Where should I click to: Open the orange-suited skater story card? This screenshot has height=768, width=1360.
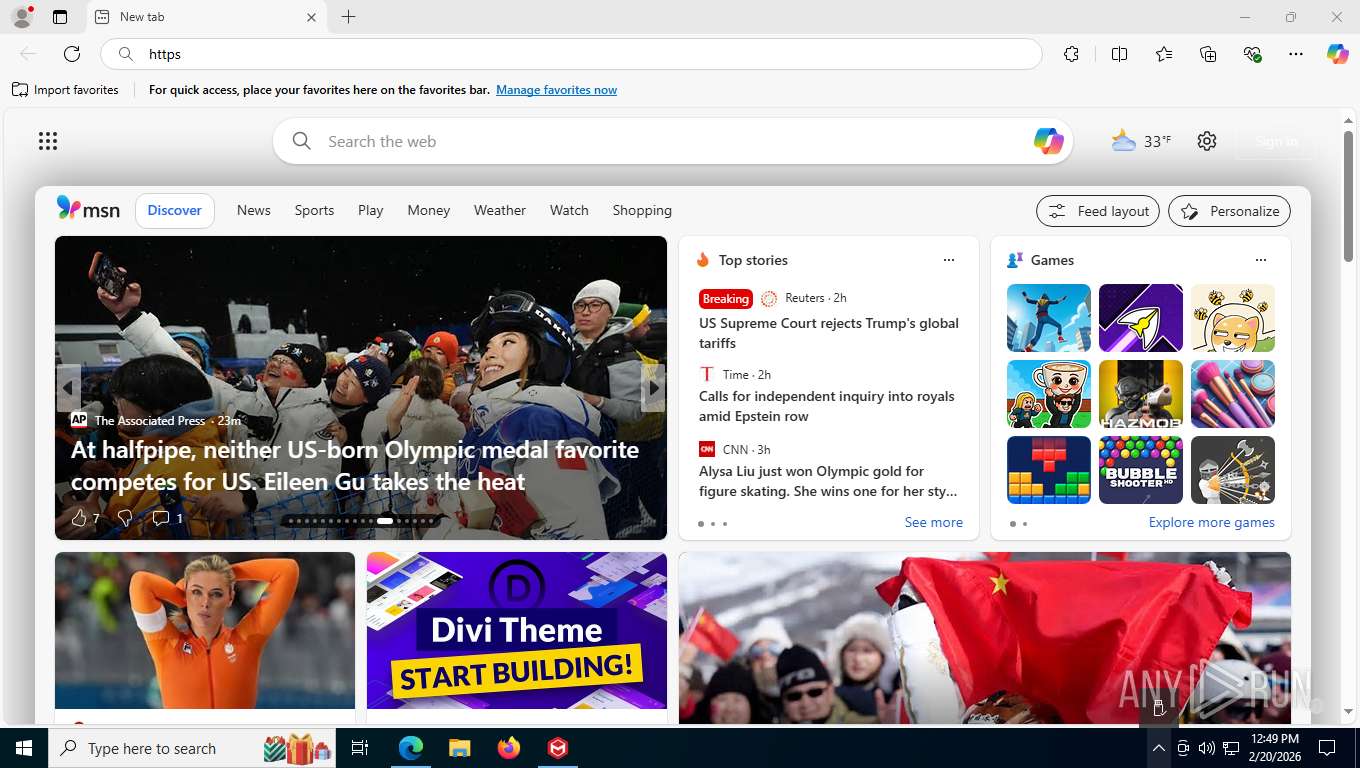click(205, 630)
